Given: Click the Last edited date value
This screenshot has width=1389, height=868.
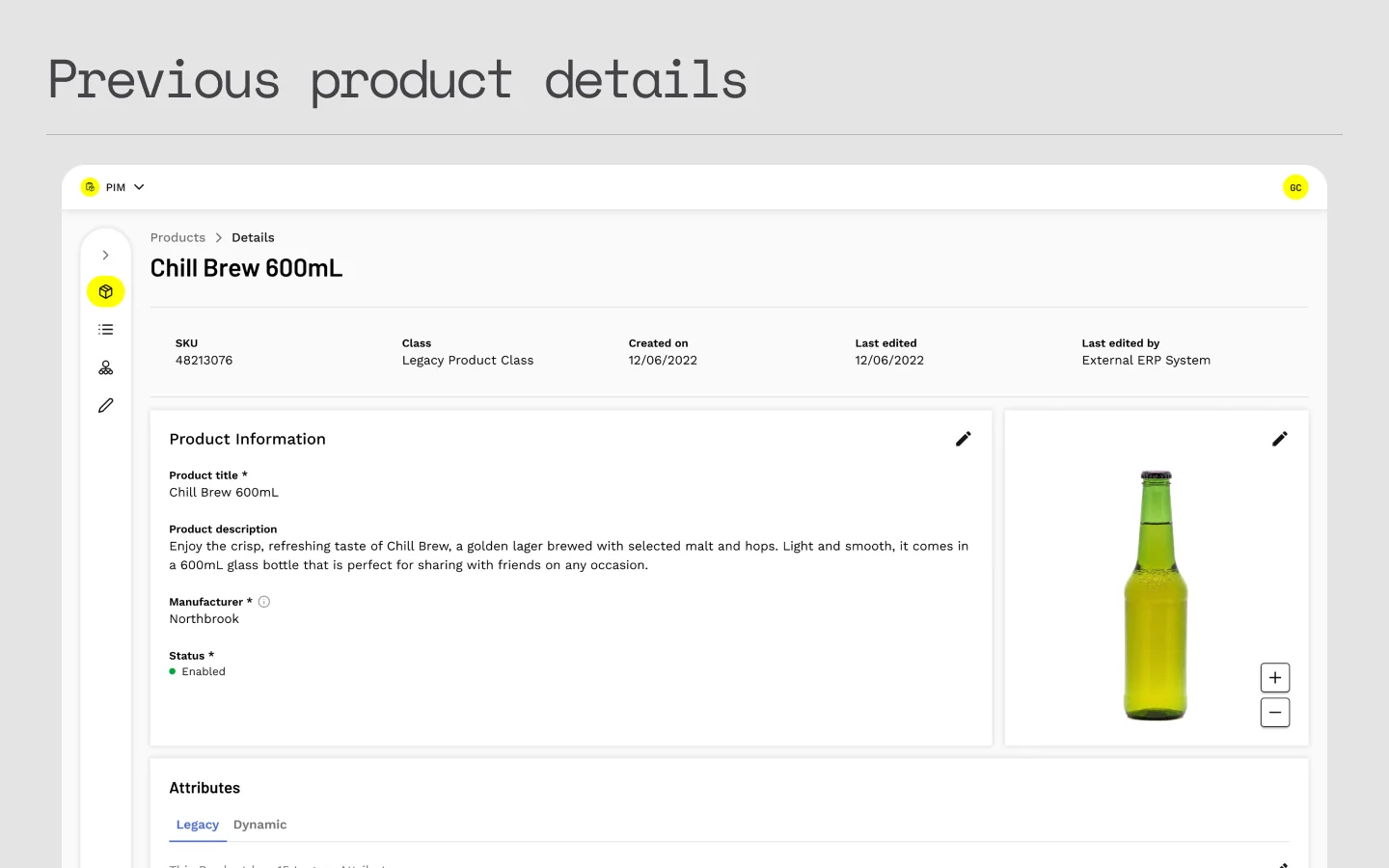Looking at the screenshot, I should pyautogui.click(x=889, y=361).
